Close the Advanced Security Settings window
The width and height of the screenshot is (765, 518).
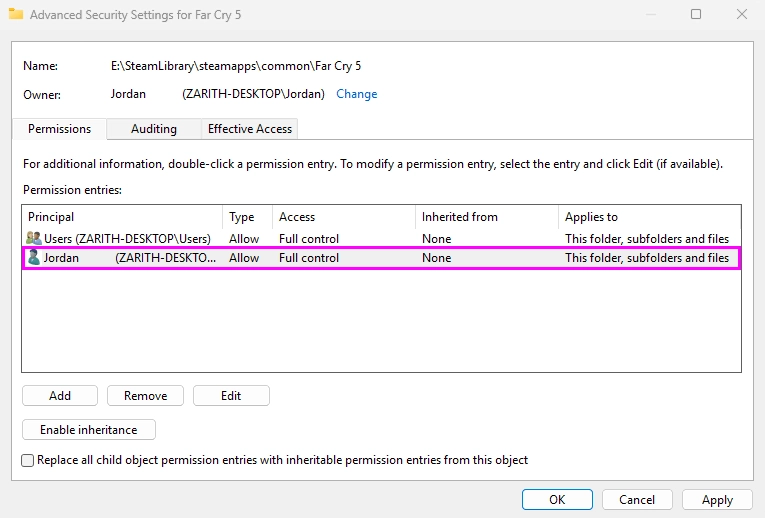click(742, 14)
